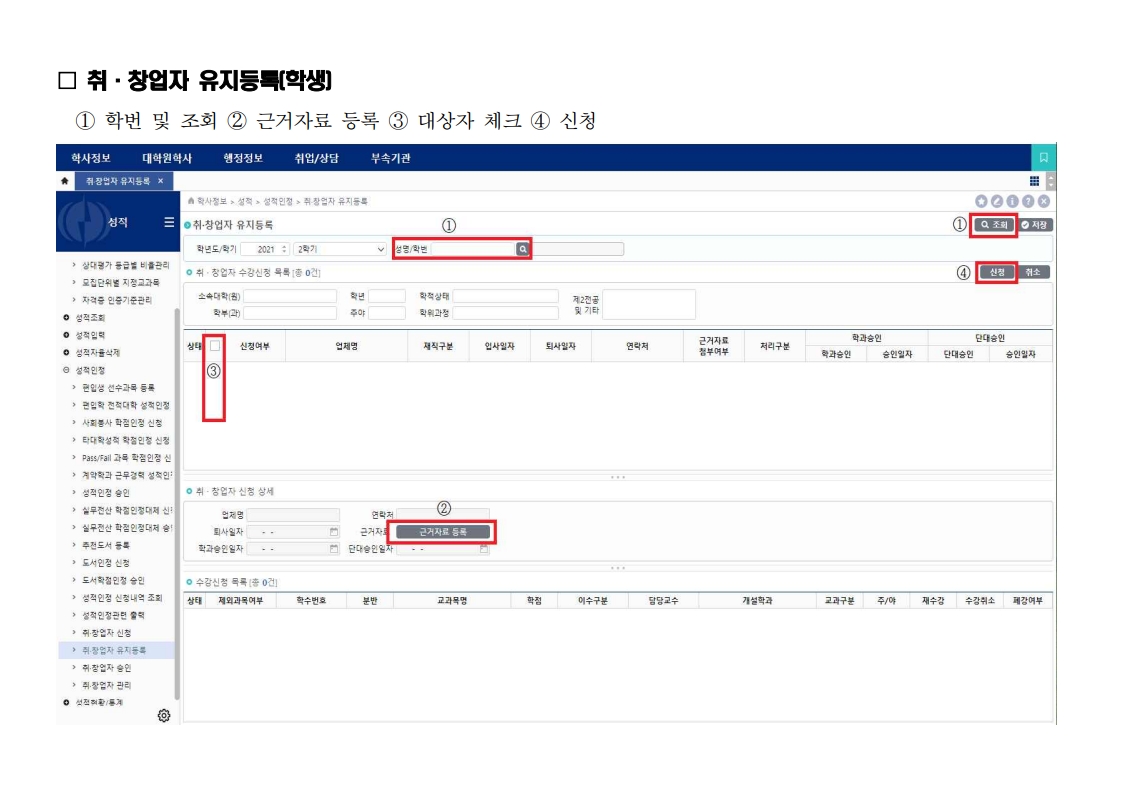Viewport: 1121px width, 793px height.
Task: Select 취·창업자 승인 in sidebar
Action: (x=106, y=668)
